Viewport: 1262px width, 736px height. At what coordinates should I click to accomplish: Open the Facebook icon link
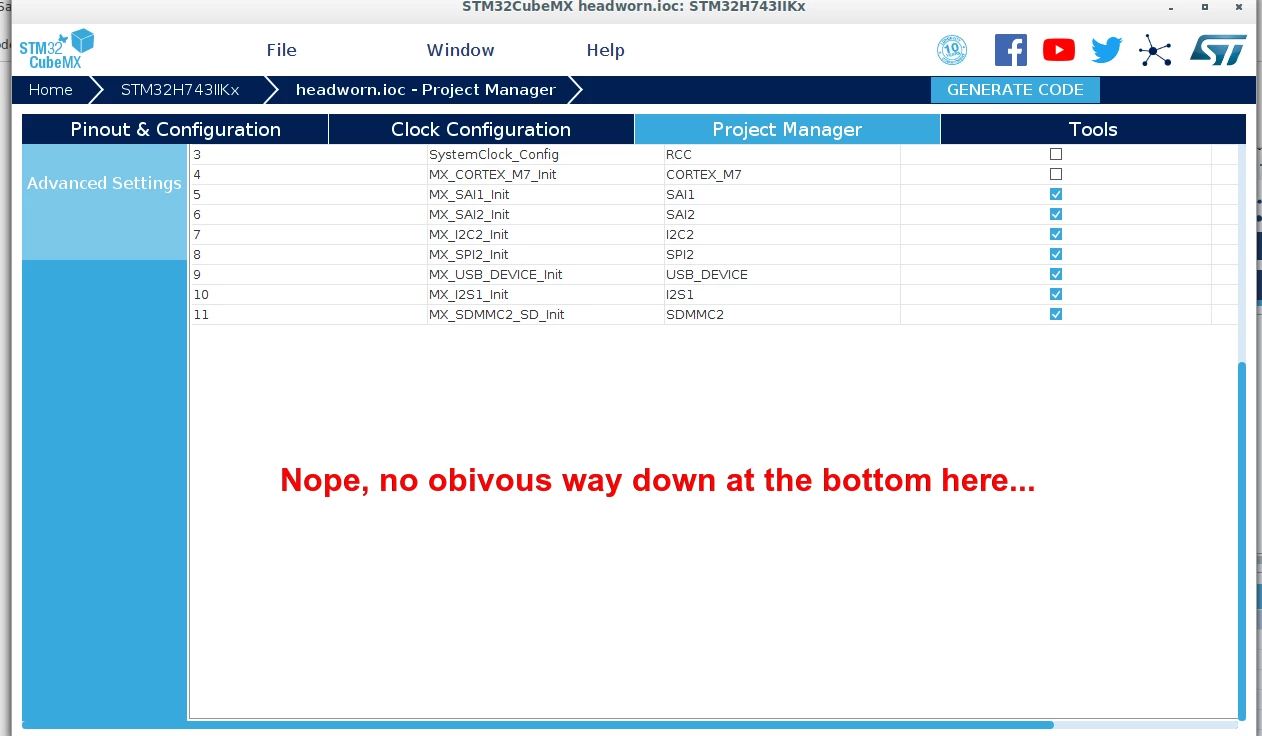tap(1011, 50)
